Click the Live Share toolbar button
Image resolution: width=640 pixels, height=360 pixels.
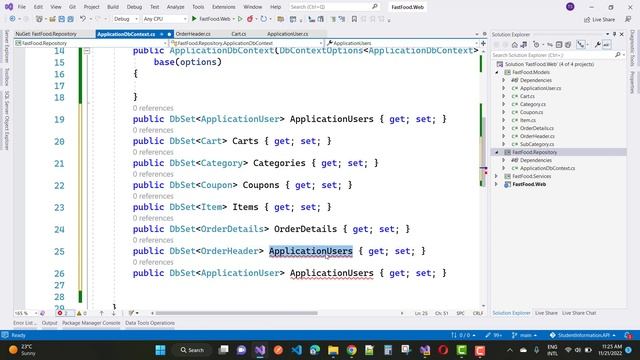(599, 19)
